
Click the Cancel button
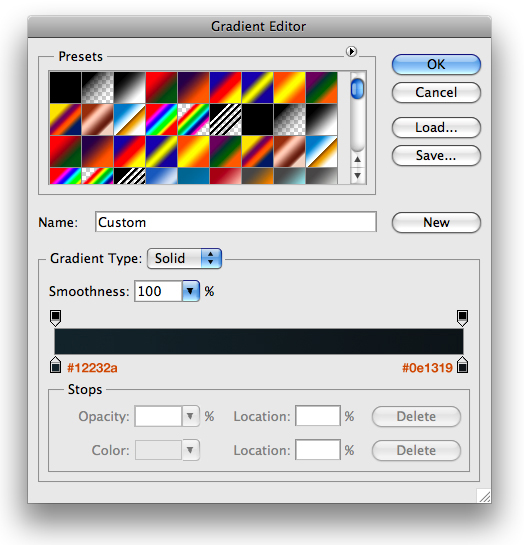[436, 92]
